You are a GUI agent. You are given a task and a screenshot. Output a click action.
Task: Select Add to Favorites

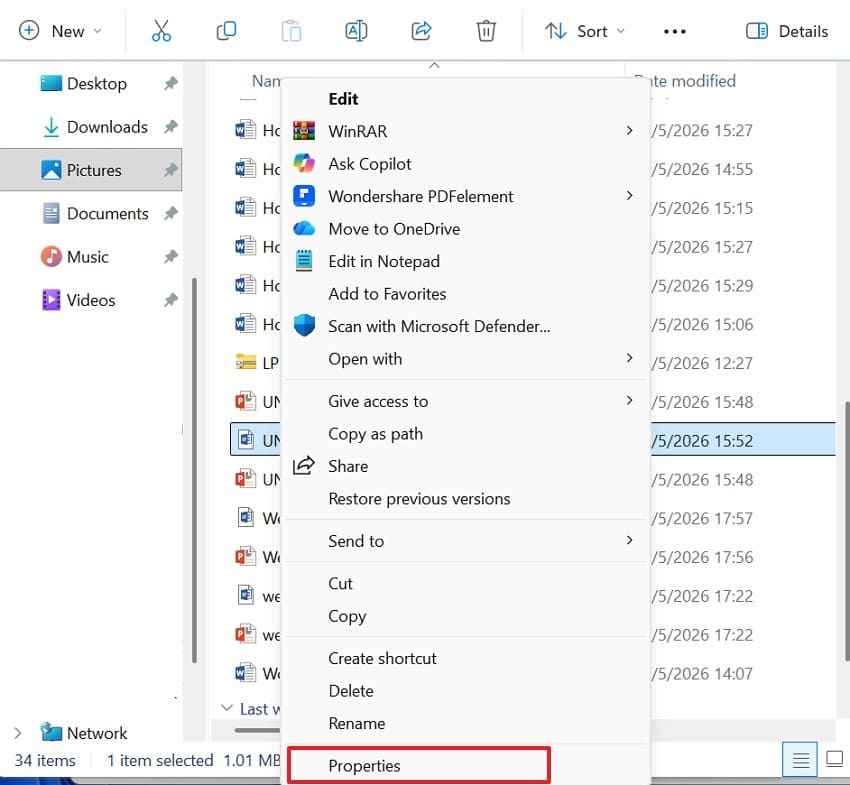(466, 294)
